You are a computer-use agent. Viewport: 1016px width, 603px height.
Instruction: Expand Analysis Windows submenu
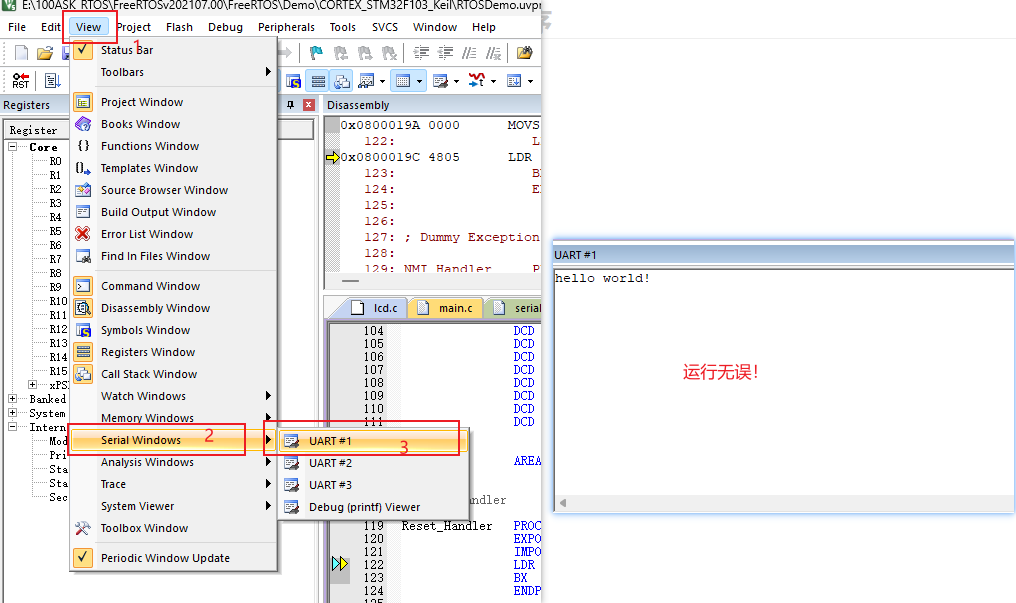click(174, 462)
